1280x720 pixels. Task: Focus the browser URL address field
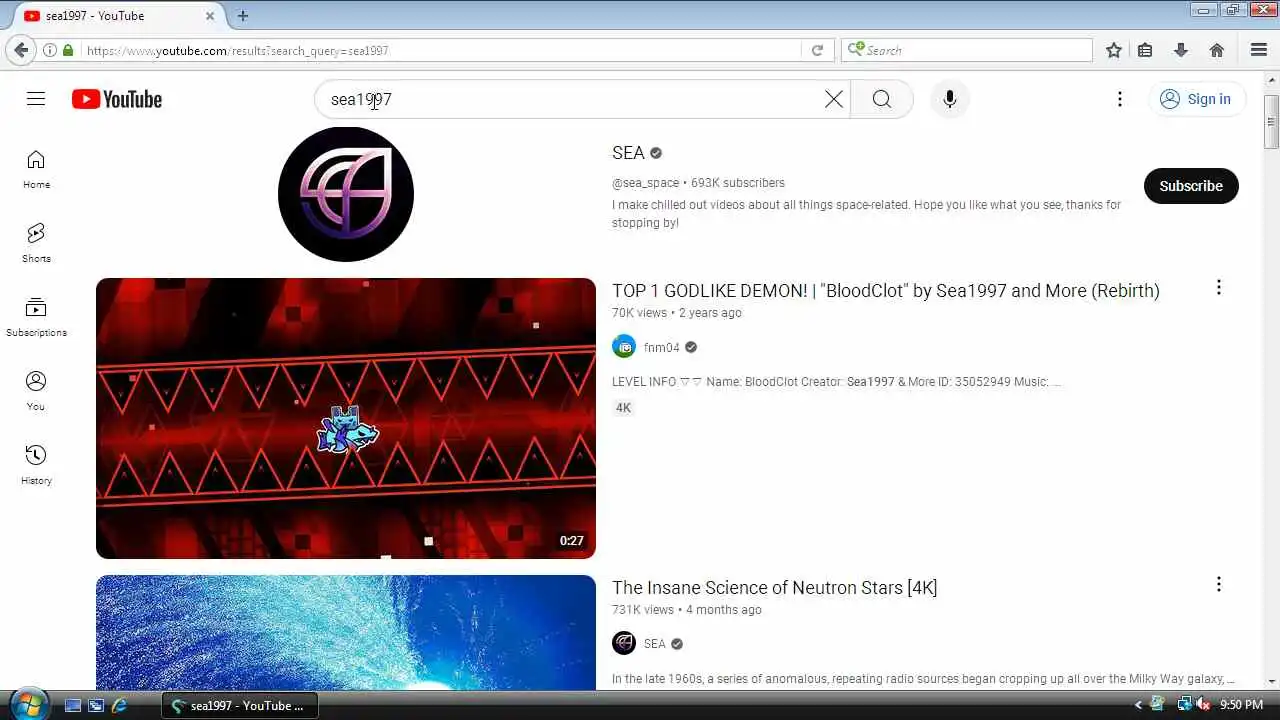click(440, 50)
